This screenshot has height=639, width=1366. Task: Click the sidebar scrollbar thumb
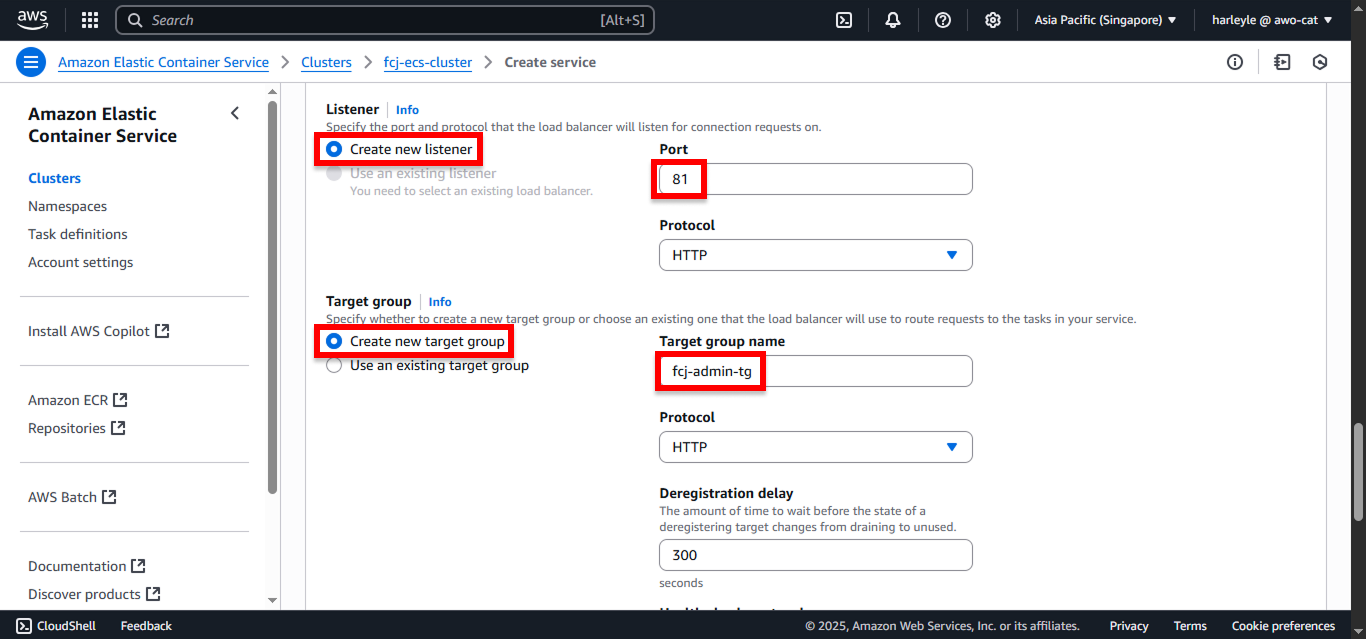(272, 297)
